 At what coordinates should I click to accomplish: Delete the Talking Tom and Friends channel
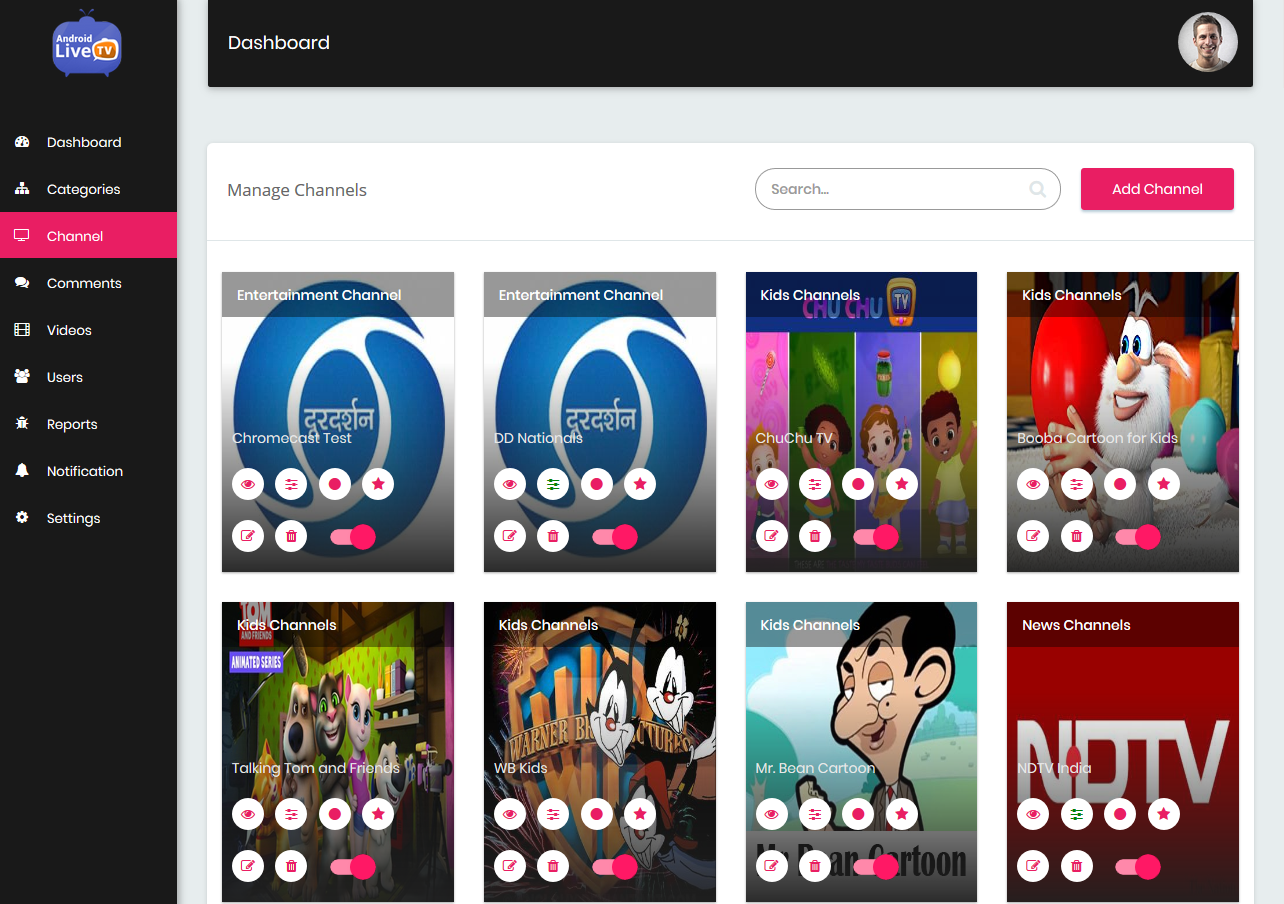tap(291, 866)
